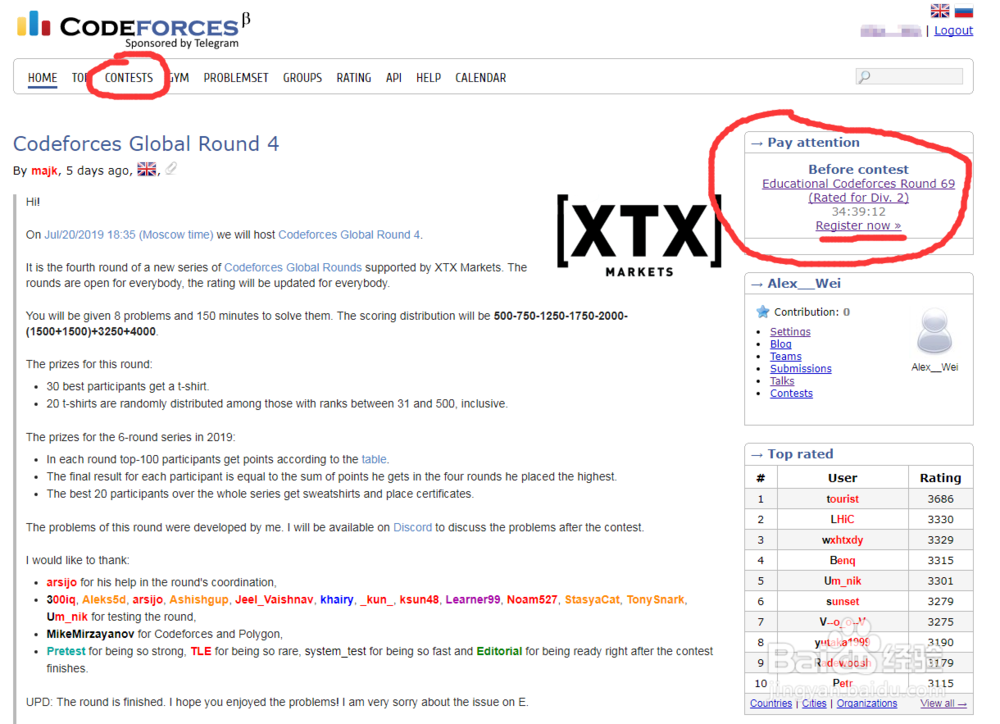
Task: Open LHiC's profile in Top rated
Action: click(x=842, y=519)
